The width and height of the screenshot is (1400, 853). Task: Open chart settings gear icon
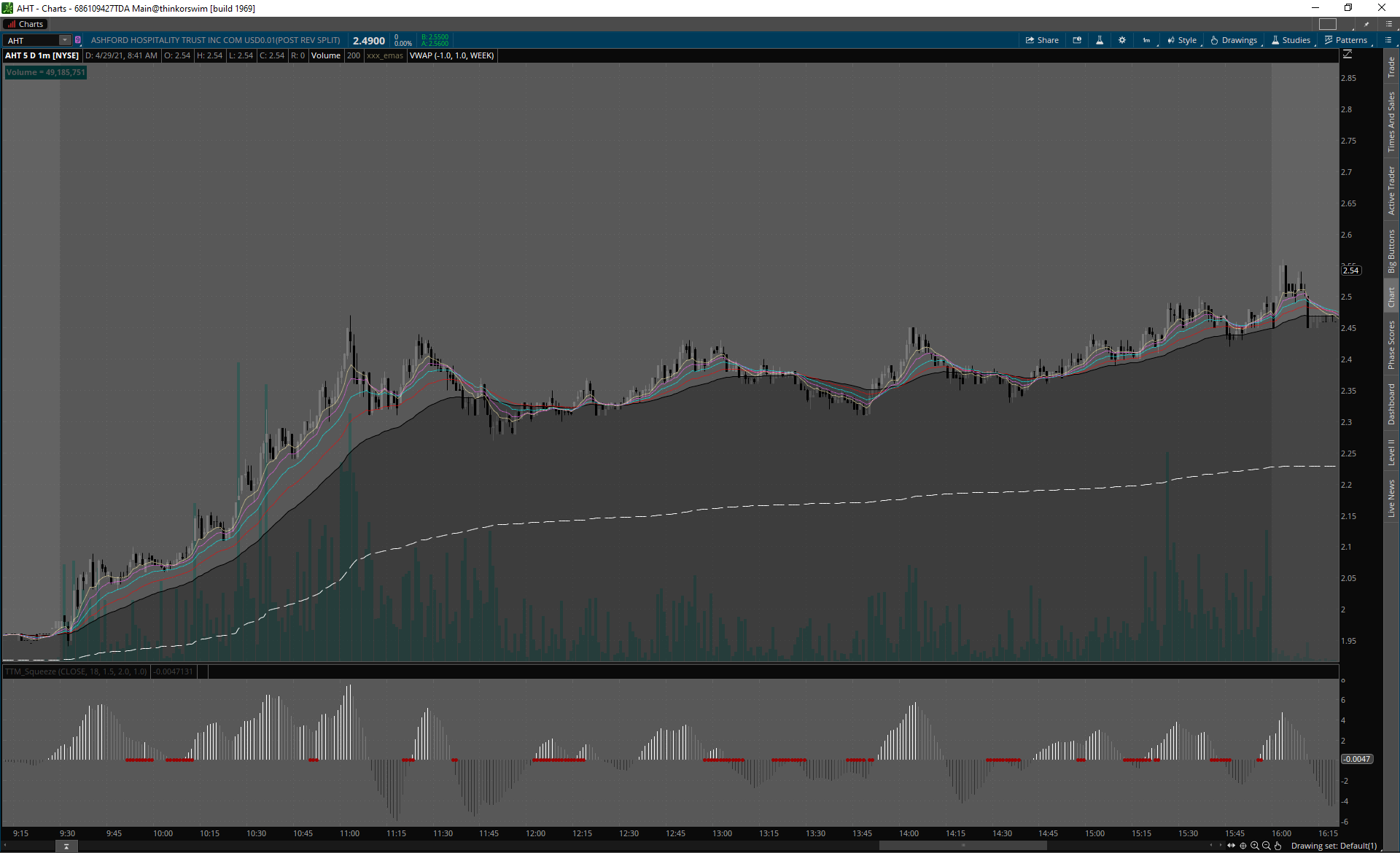pyautogui.click(x=1122, y=40)
